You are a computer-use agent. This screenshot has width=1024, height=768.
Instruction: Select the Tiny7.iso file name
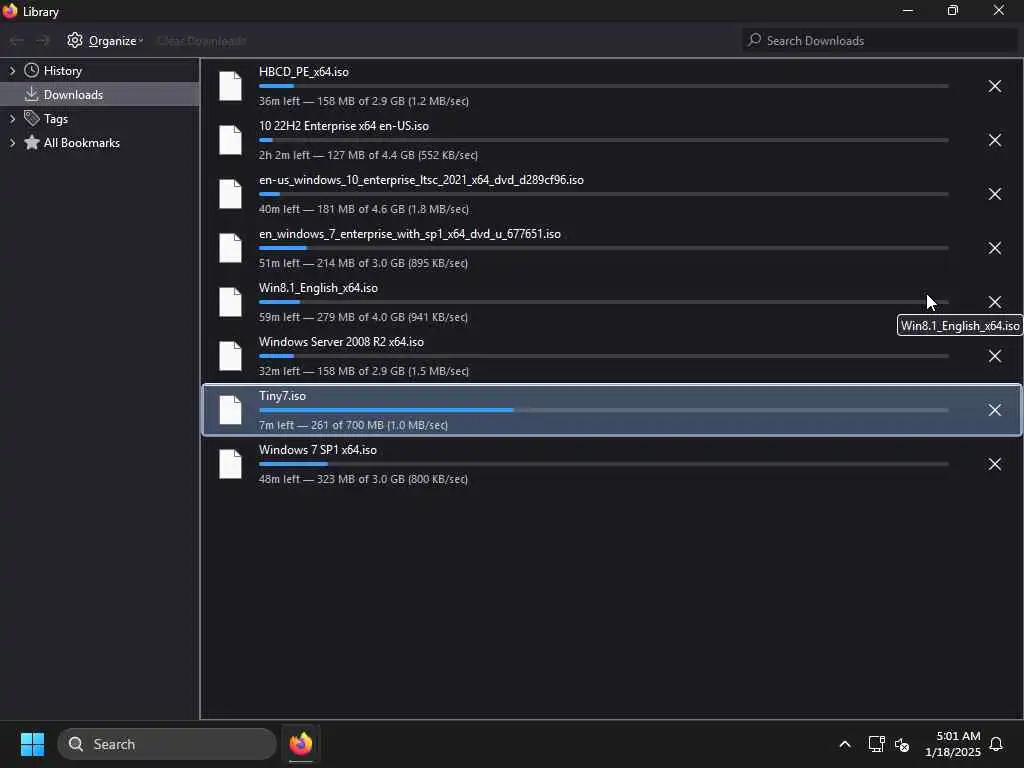[x=282, y=396]
